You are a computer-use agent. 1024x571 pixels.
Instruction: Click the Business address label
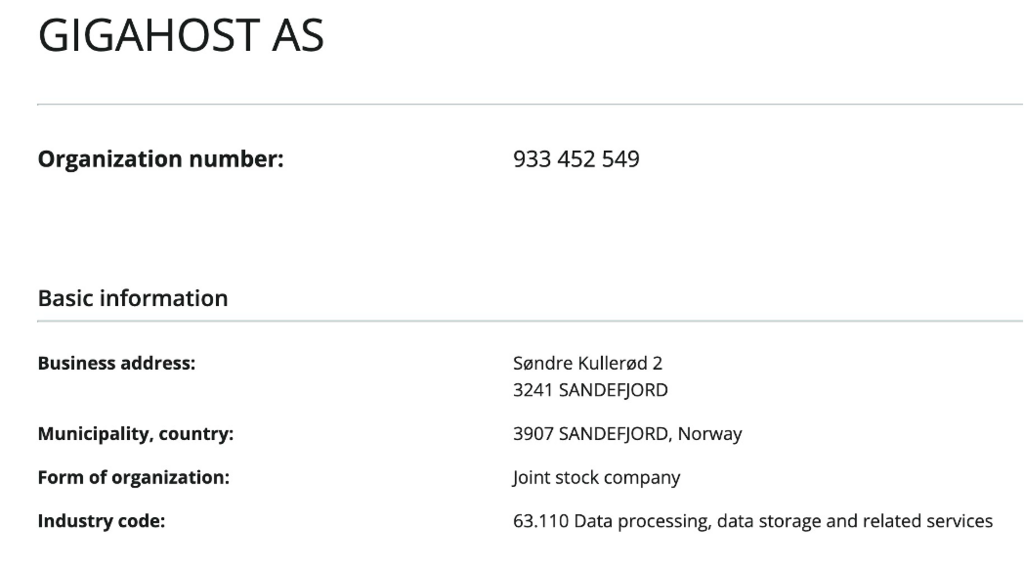(116, 363)
